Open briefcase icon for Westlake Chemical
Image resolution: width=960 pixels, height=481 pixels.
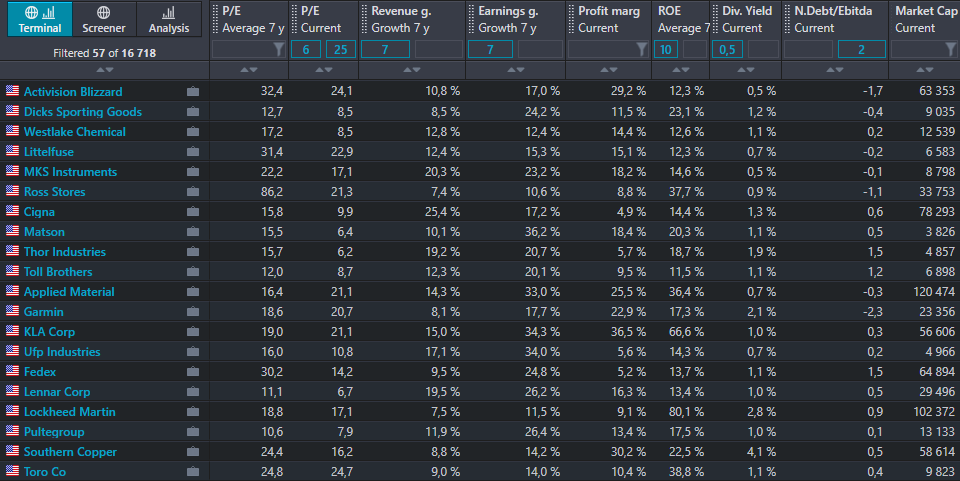click(x=193, y=132)
